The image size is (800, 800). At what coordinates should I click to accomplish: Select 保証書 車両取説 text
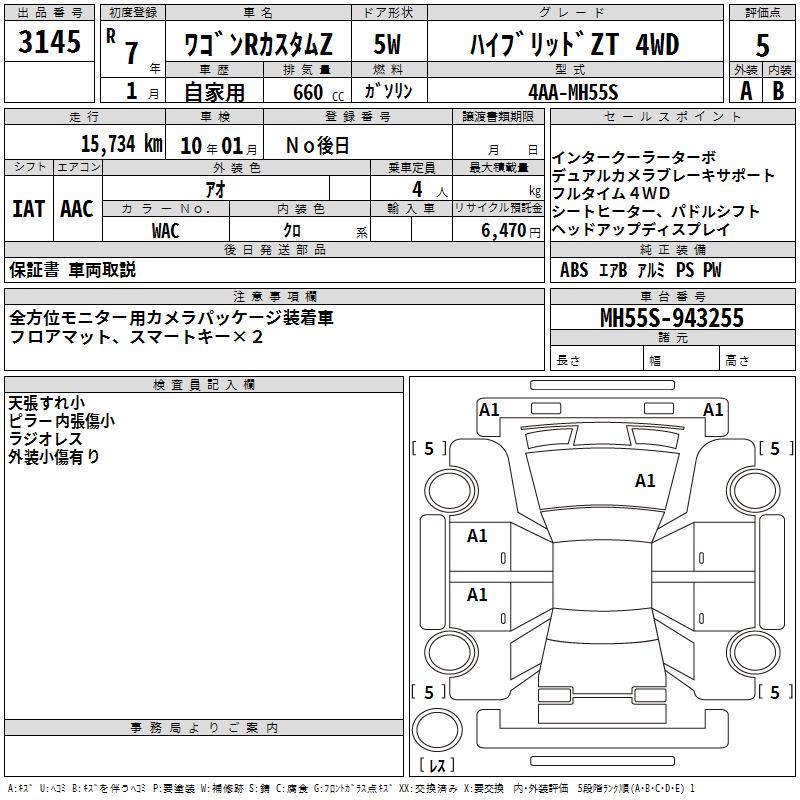pos(72,270)
